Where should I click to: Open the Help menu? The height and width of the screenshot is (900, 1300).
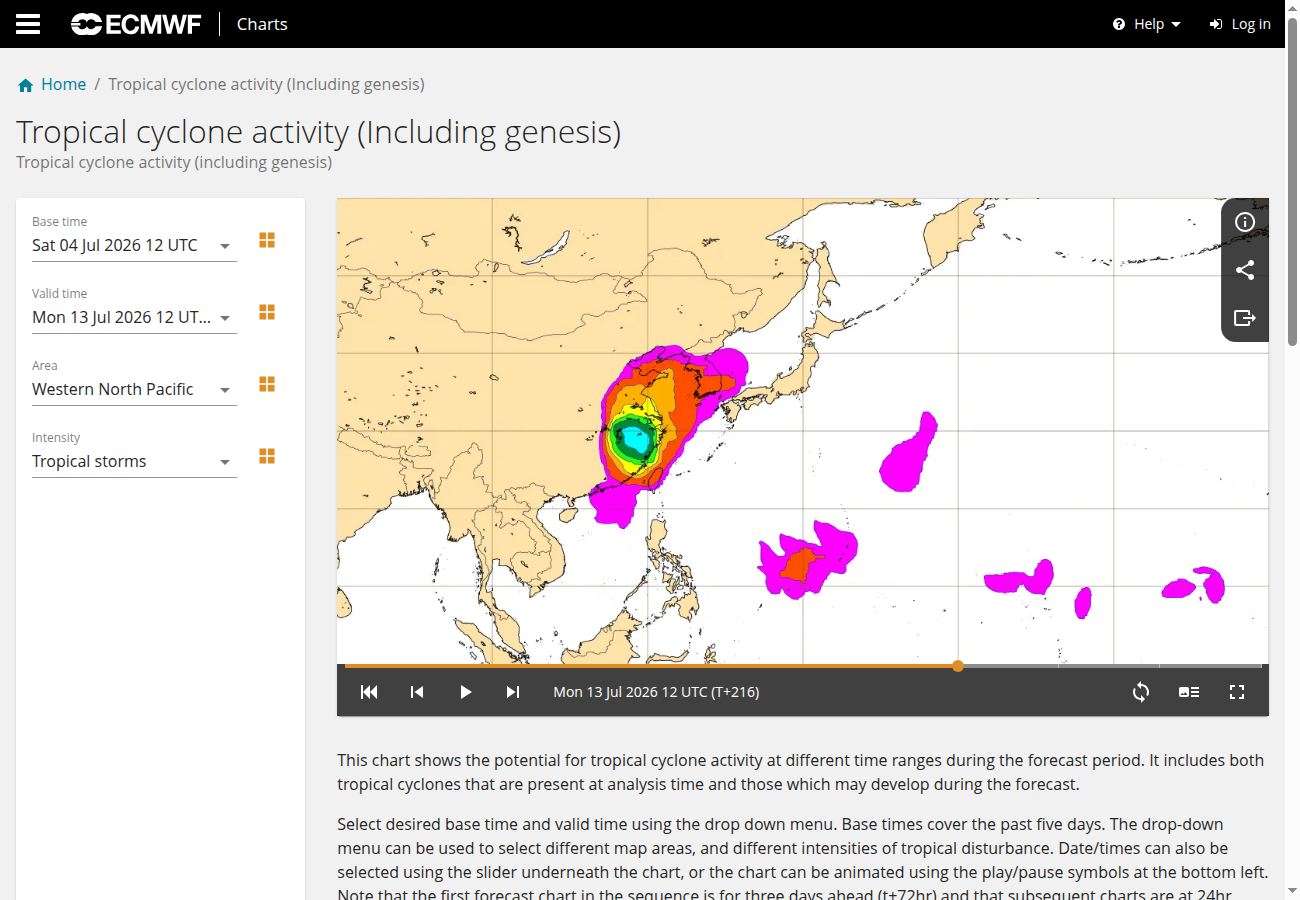(1147, 24)
